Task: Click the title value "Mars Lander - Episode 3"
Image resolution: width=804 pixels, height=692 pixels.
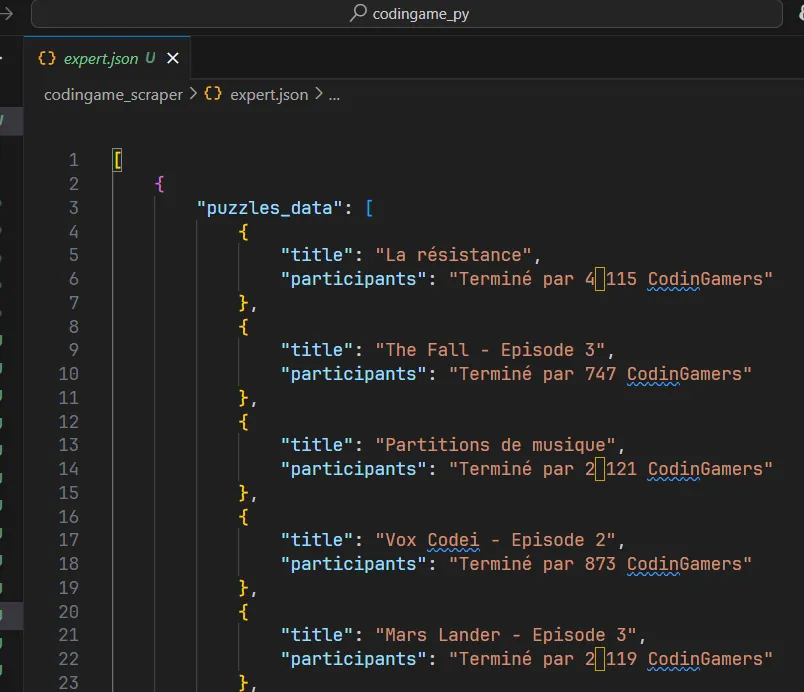Action: click(506, 635)
